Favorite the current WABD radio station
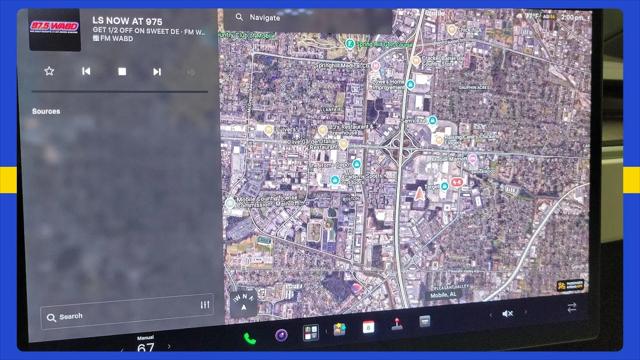 click(49, 71)
